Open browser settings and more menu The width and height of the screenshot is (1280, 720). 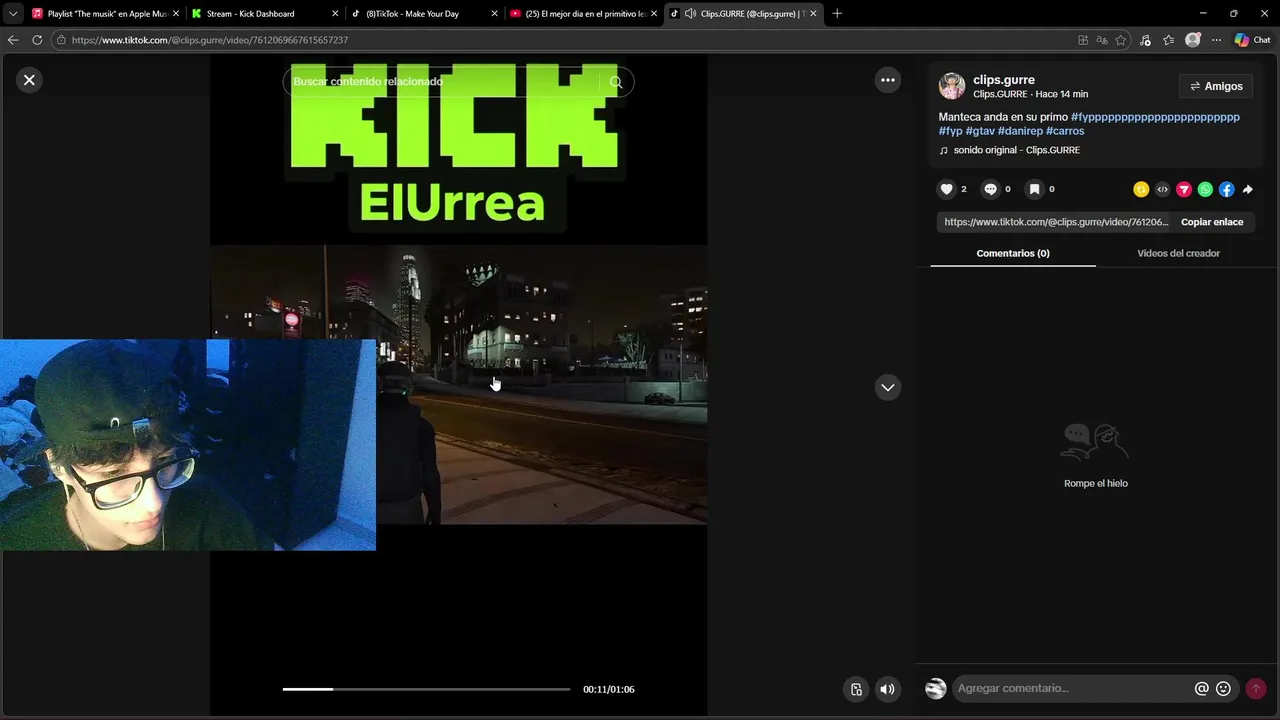[x=1216, y=40]
